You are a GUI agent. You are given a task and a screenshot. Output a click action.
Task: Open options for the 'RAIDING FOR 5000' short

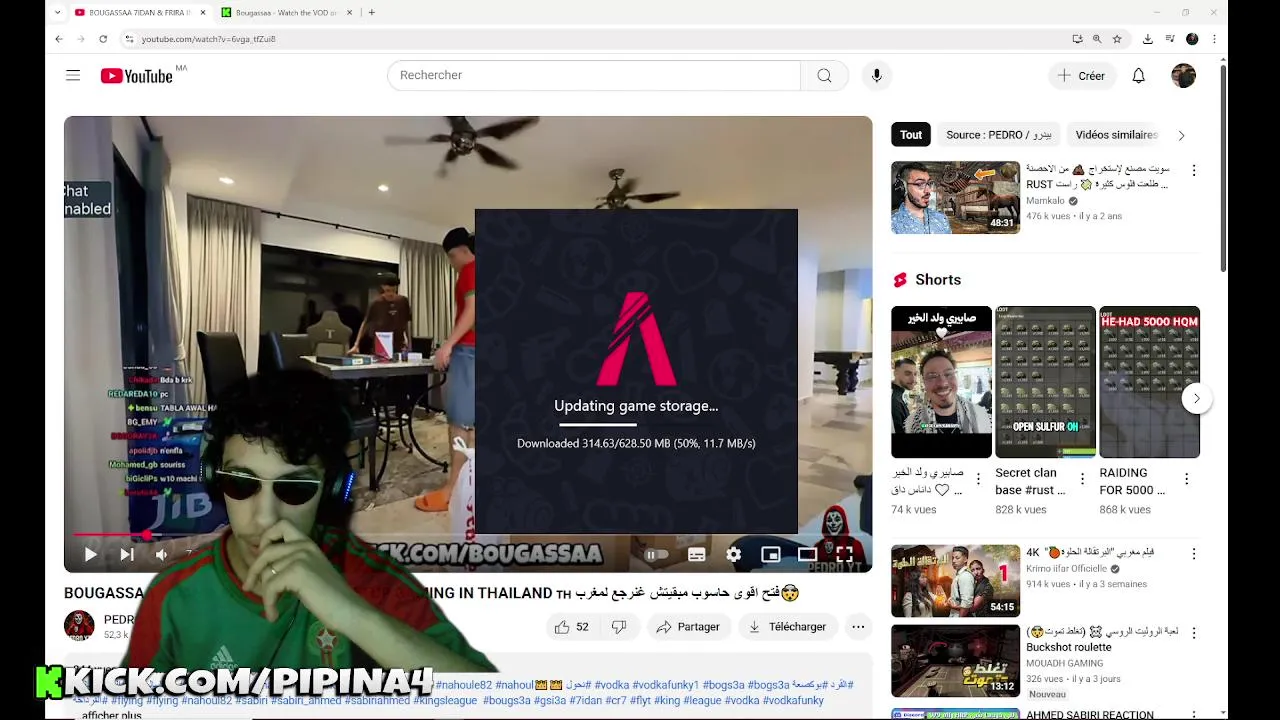[1186, 479]
